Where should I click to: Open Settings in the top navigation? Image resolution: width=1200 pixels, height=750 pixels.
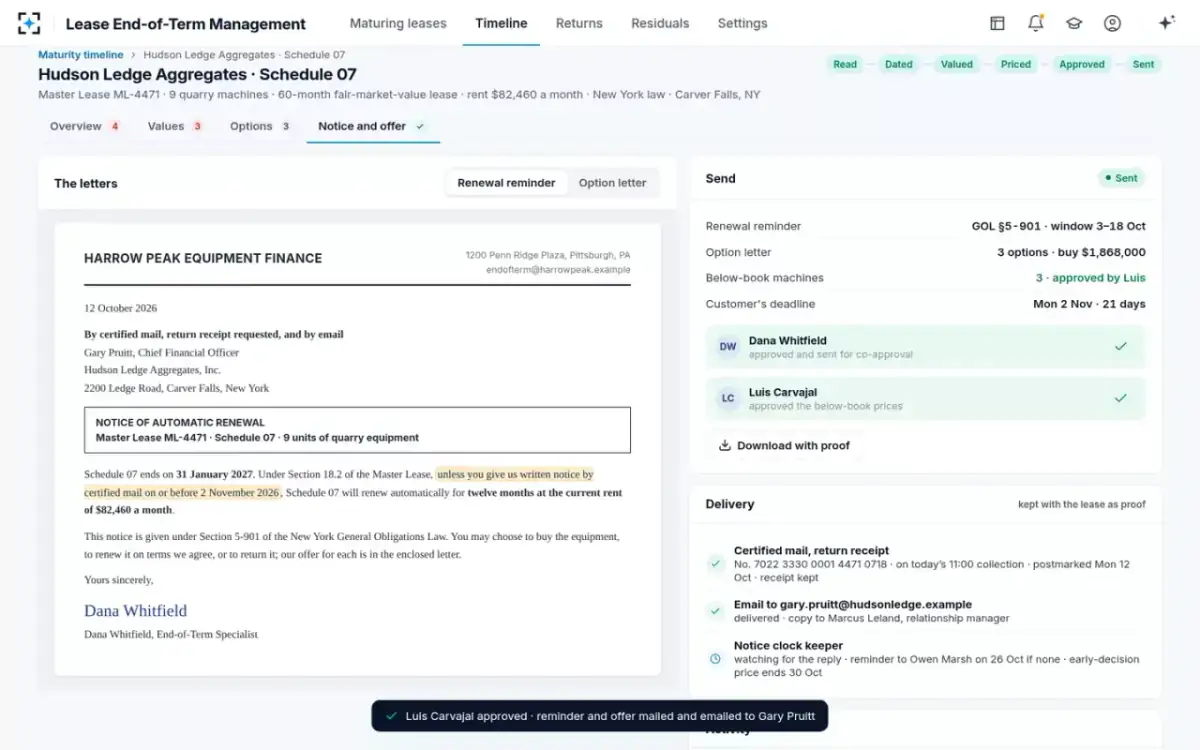[742, 23]
